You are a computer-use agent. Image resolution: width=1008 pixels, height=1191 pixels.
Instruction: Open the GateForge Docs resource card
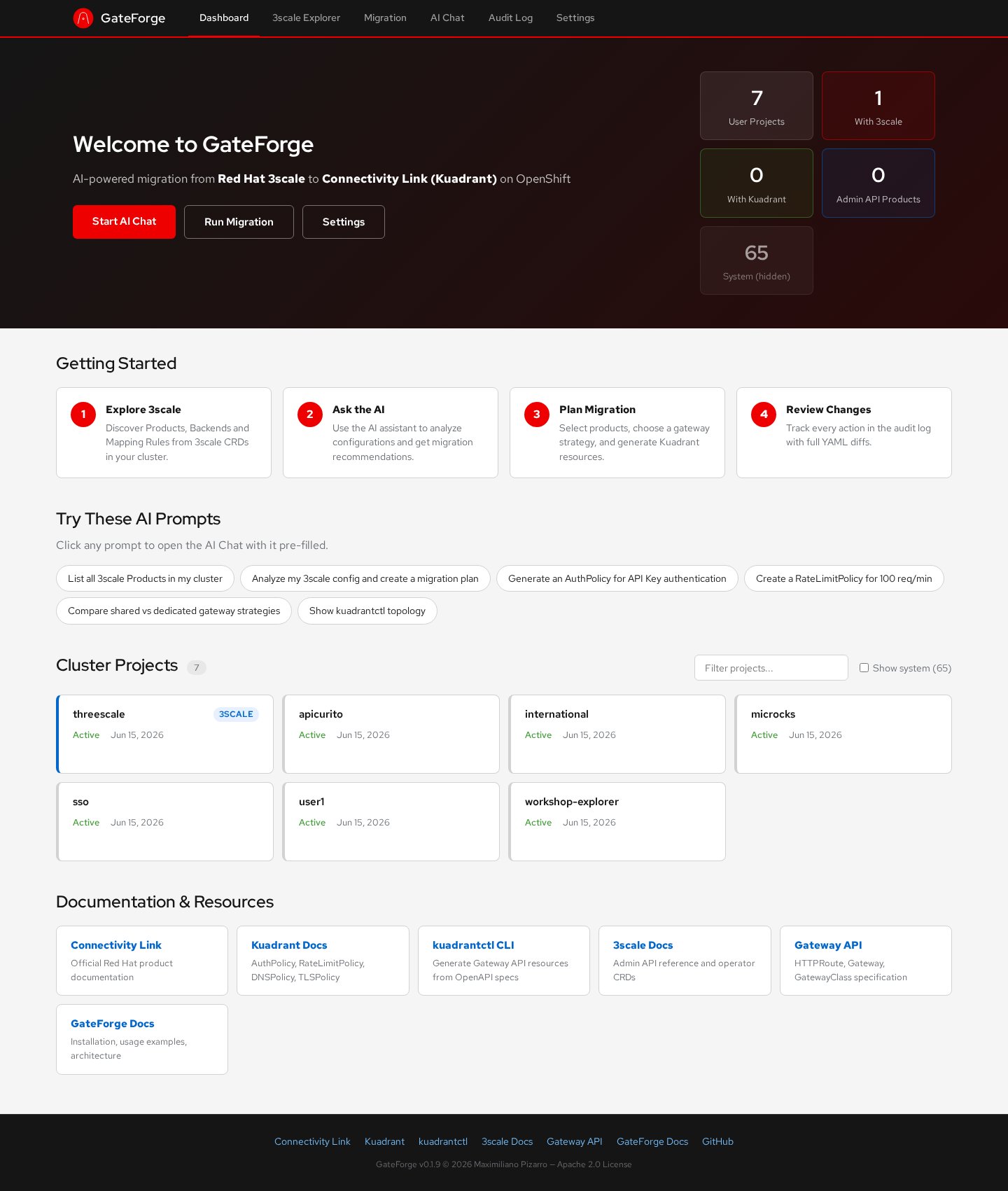[x=142, y=1039]
